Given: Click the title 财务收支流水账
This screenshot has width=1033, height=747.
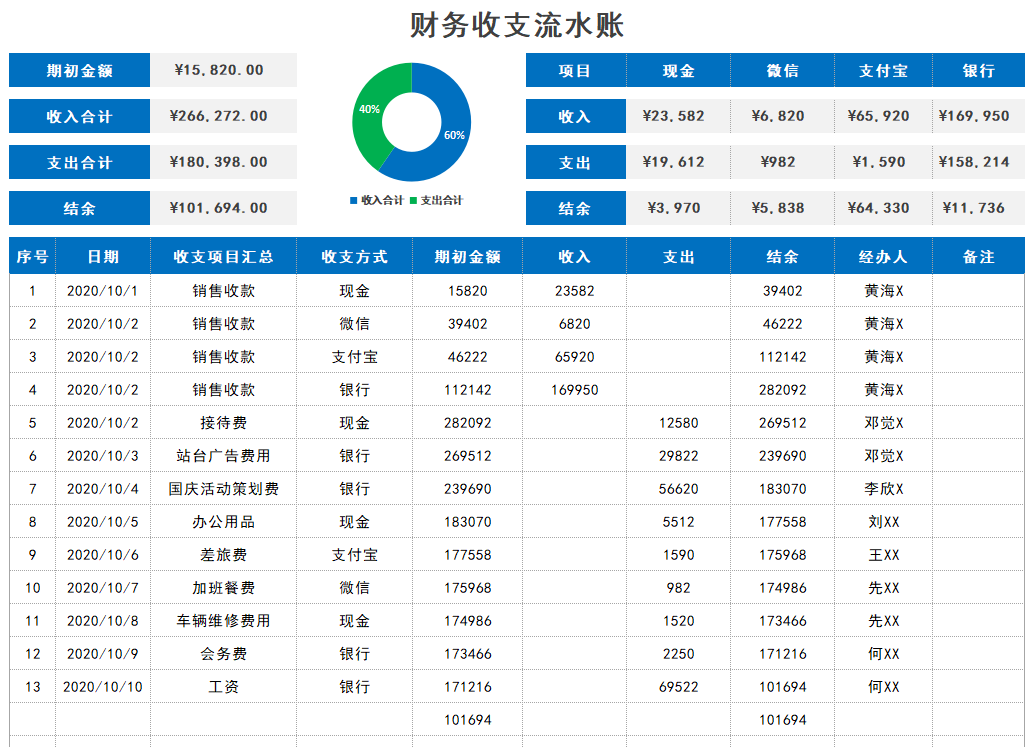Looking at the screenshot, I should click(515, 22).
